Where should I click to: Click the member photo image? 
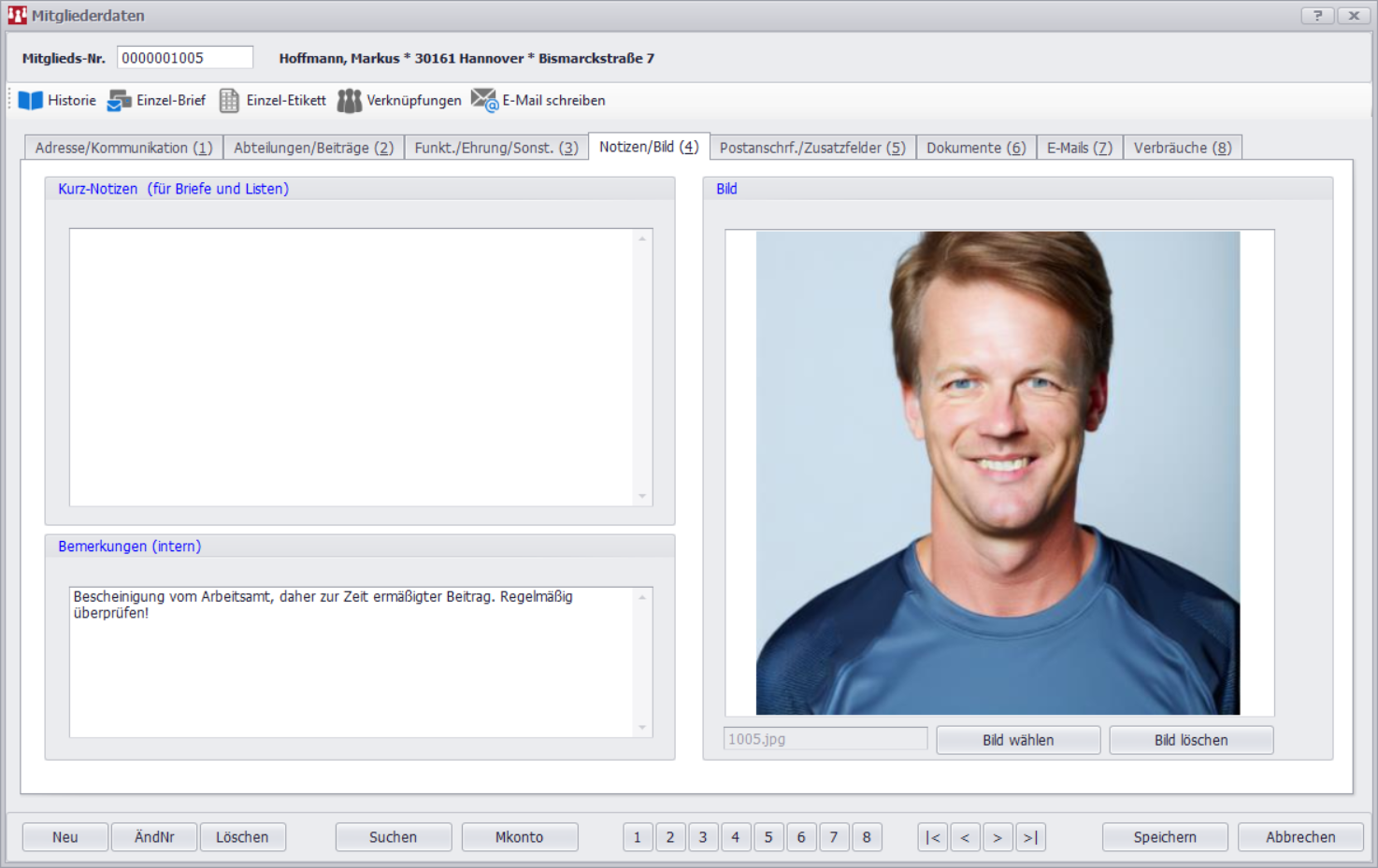(x=998, y=473)
